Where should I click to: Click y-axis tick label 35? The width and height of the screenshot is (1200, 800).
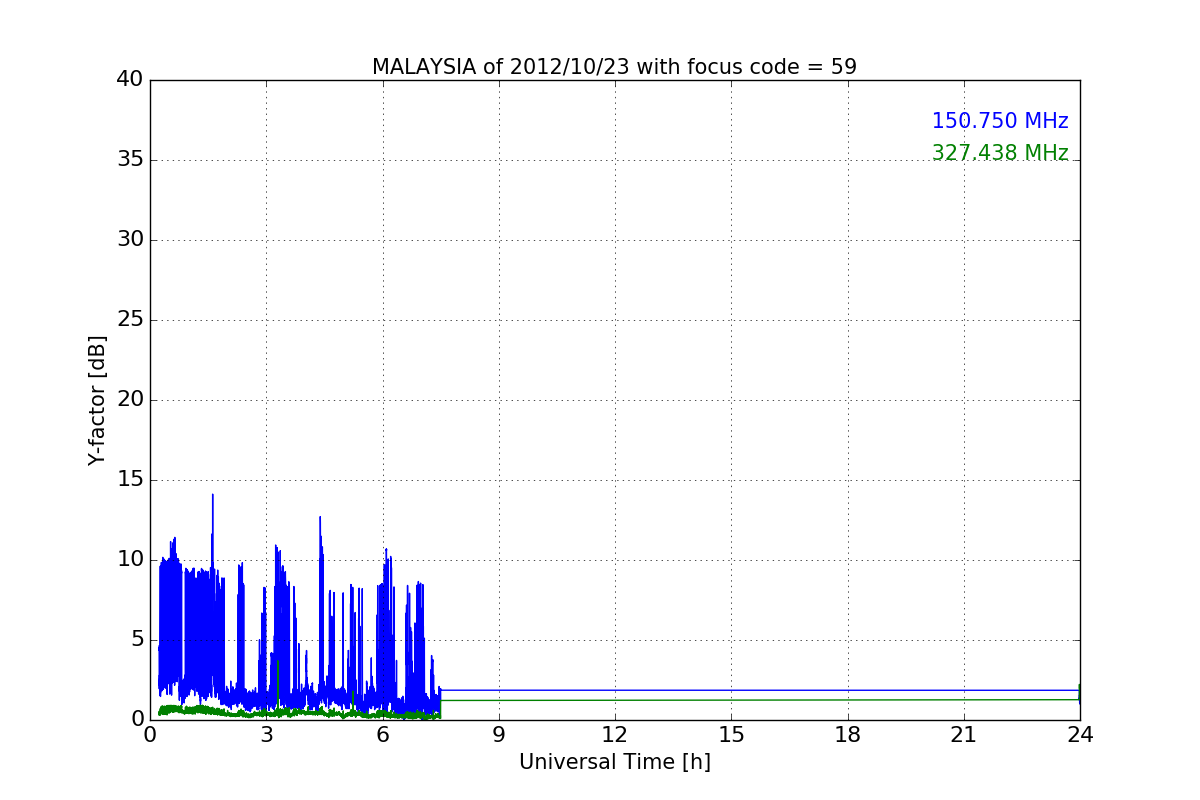130,160
